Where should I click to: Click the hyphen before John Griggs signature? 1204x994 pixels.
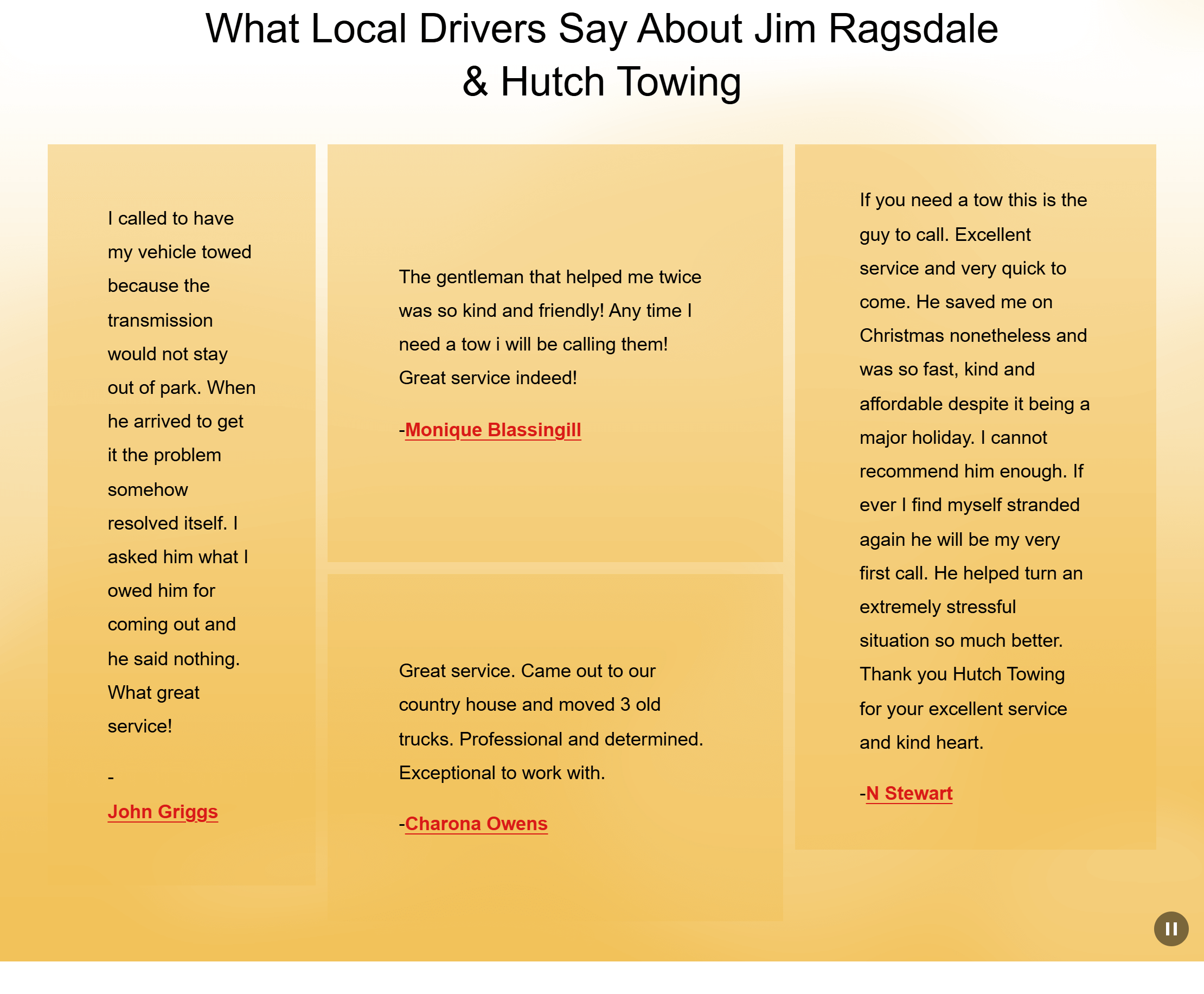pos(110,778)
